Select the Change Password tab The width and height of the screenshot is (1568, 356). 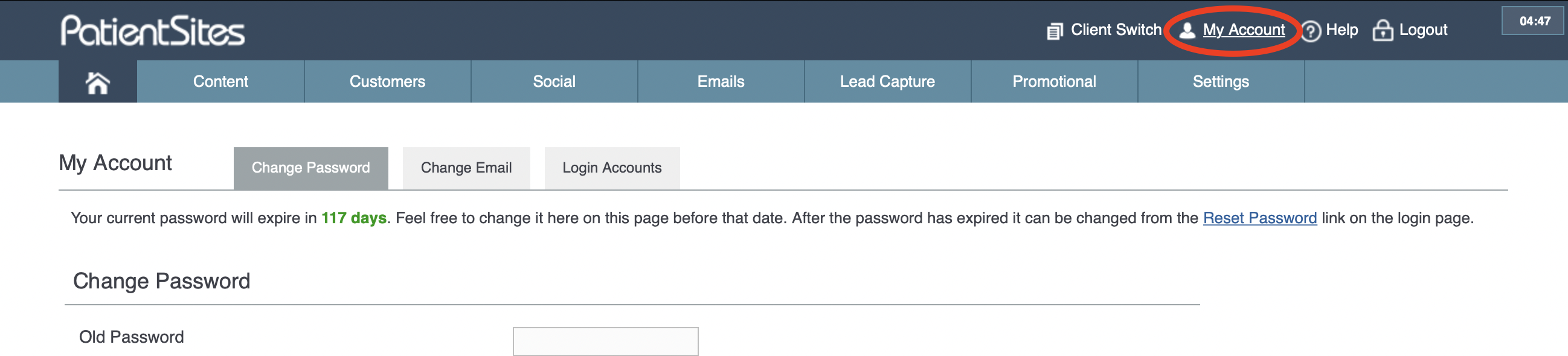tap(311, 168)
